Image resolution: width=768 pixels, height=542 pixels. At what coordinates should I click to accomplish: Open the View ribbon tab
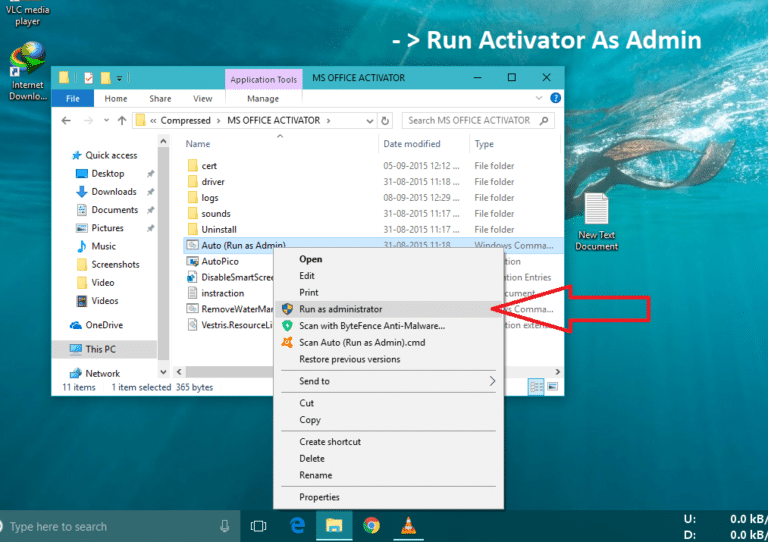click(x=202, y=98)
